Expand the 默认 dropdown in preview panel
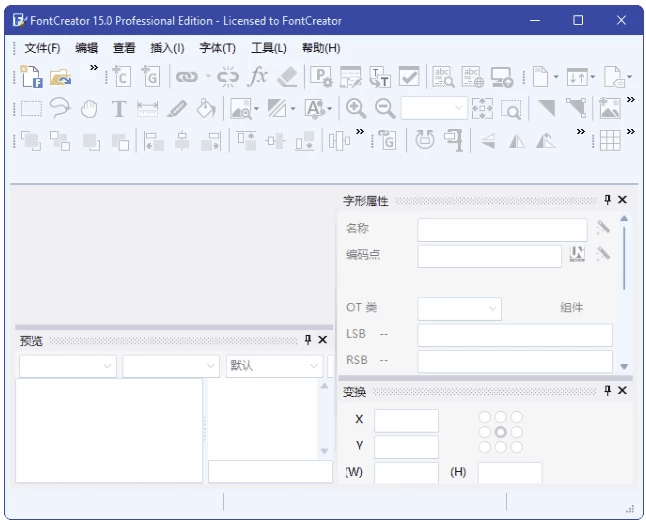Screen dimensions: 646x523 point(273,366)
